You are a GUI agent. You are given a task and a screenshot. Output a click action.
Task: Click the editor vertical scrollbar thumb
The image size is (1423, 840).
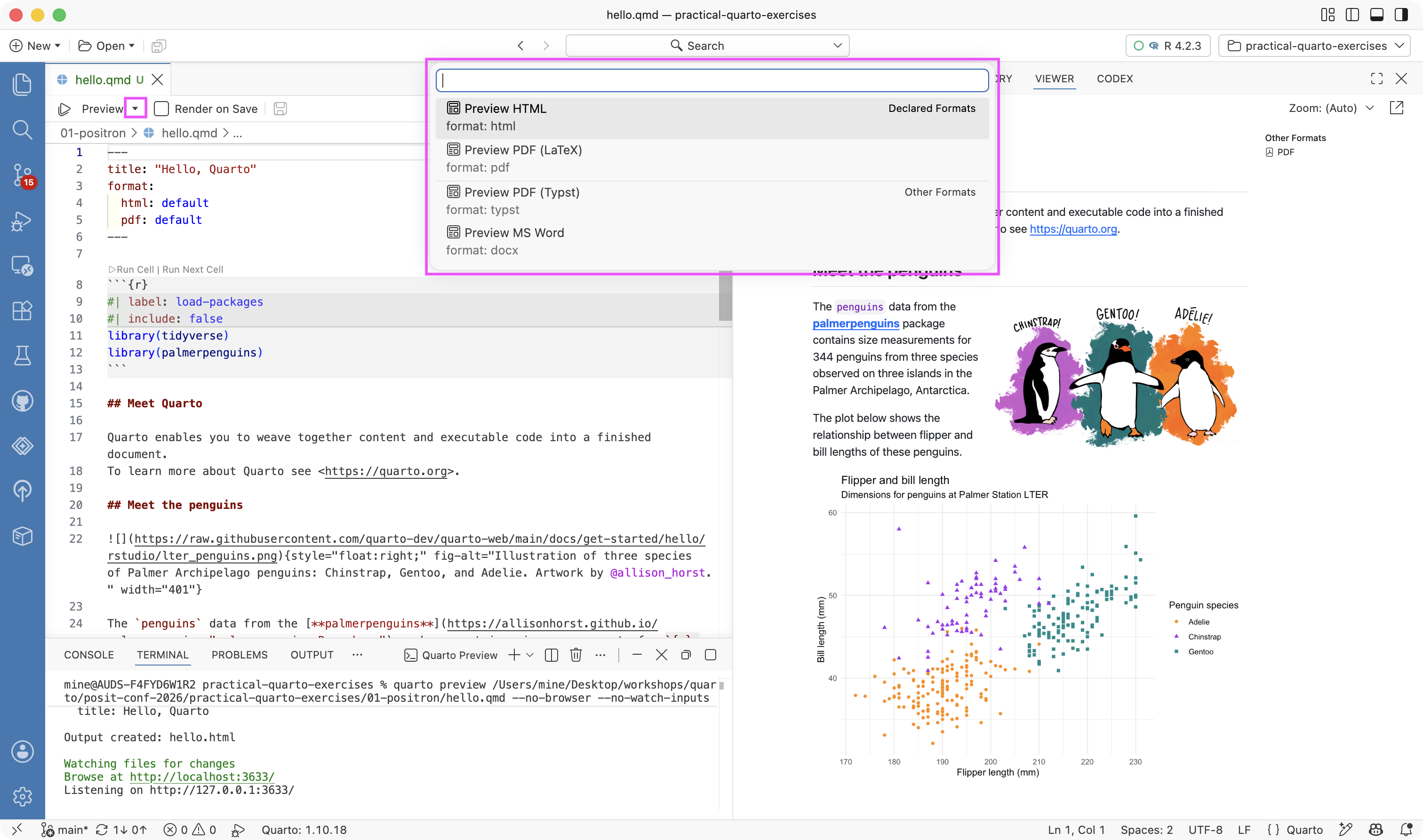[725, 295]
